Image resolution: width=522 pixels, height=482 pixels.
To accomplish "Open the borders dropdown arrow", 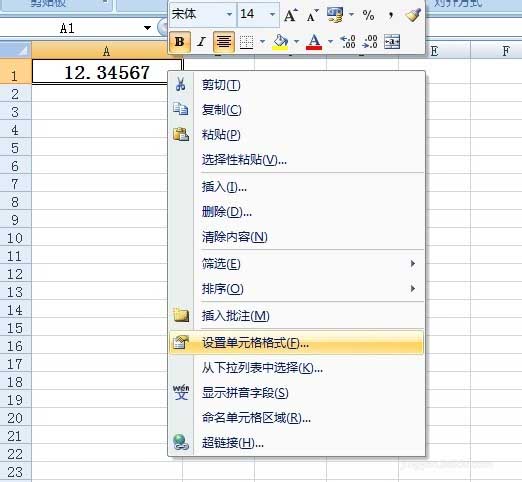I will (x=262, y=42).
